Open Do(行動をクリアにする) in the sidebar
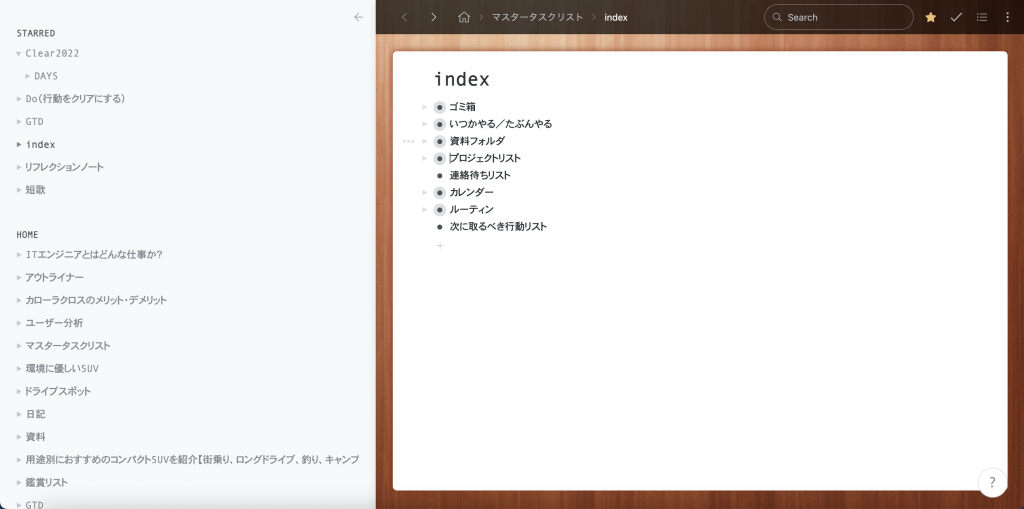1024x509 pixels. 75,99
